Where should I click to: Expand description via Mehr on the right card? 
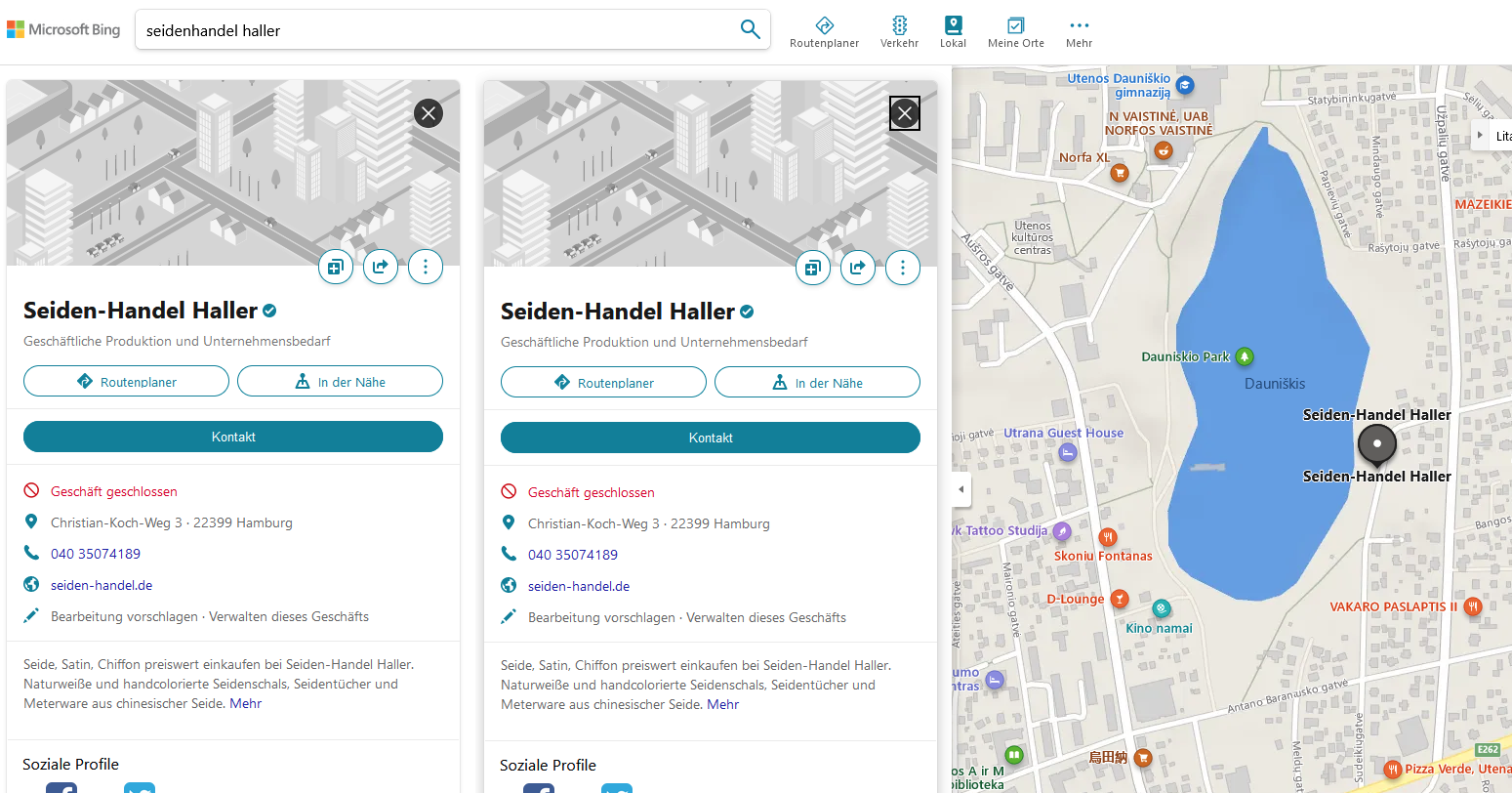click(x=723, y=704)
